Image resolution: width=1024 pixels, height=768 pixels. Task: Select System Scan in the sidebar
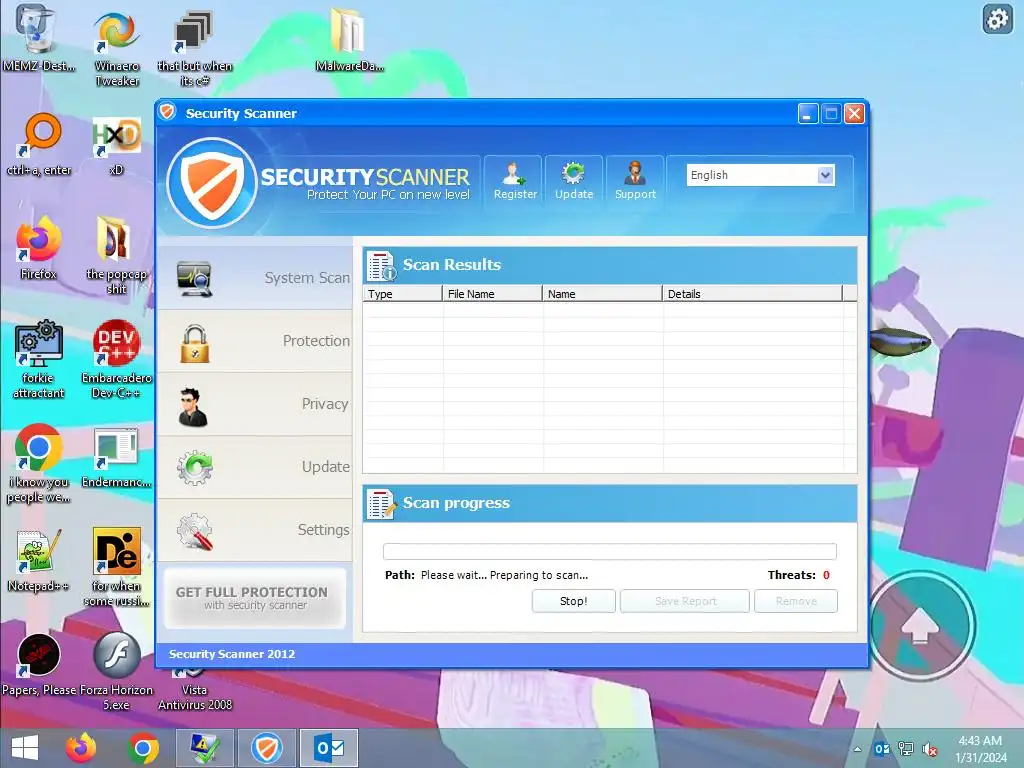[x=255, y=278]
